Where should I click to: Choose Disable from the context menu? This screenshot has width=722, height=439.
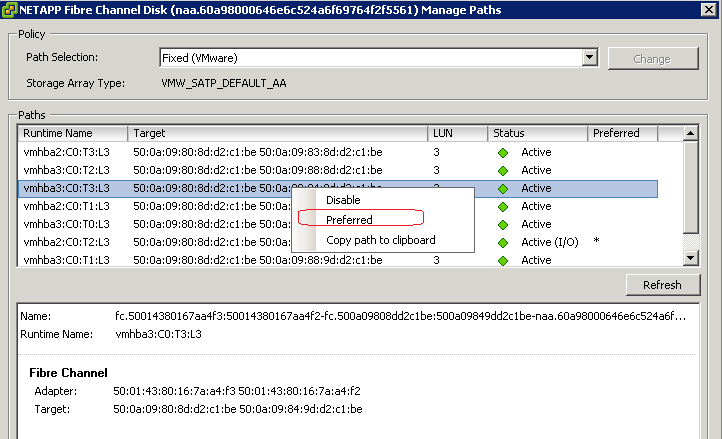[x=343, y=200]
